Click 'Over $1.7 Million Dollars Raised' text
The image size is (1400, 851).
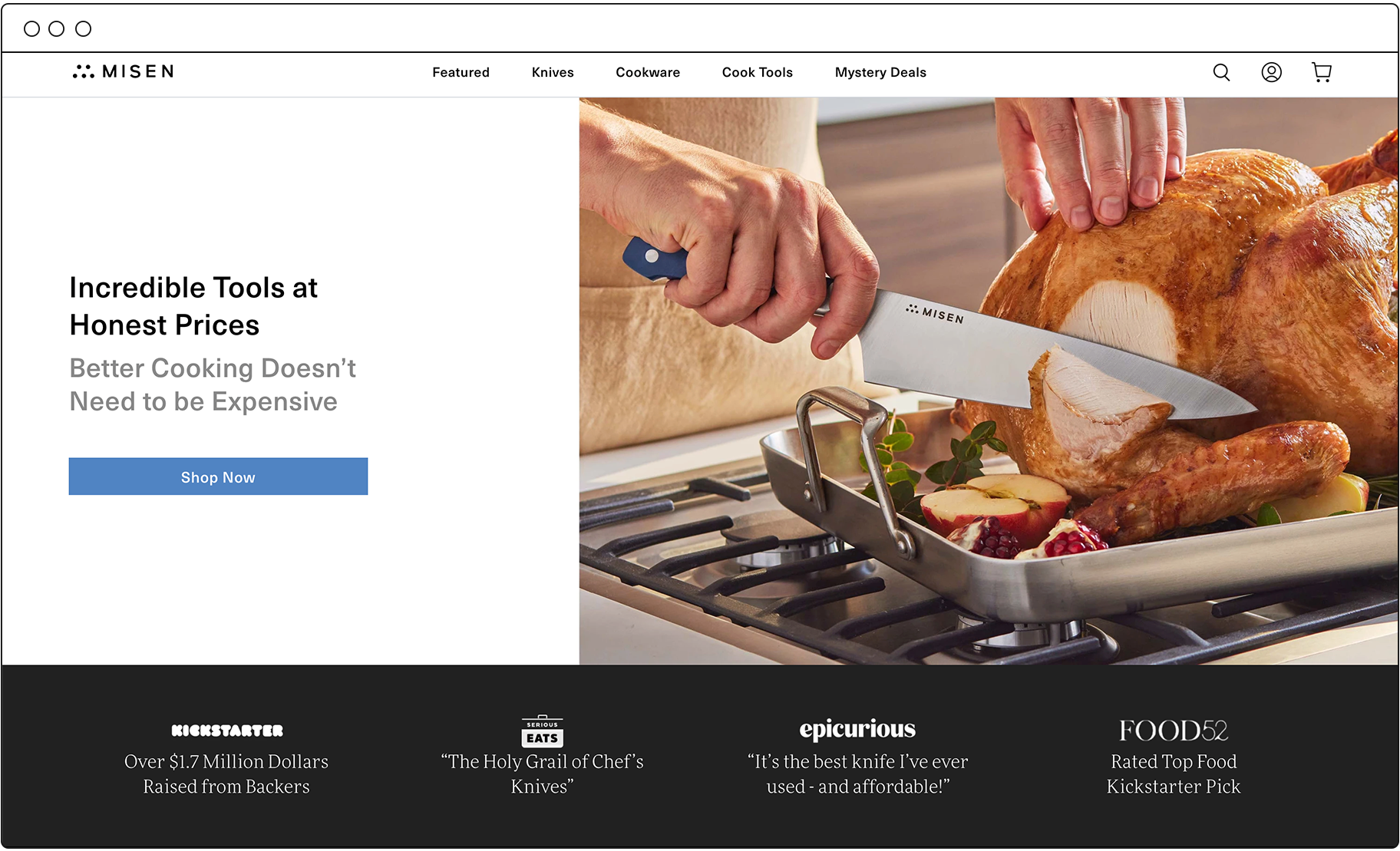[x=226, y=773]
